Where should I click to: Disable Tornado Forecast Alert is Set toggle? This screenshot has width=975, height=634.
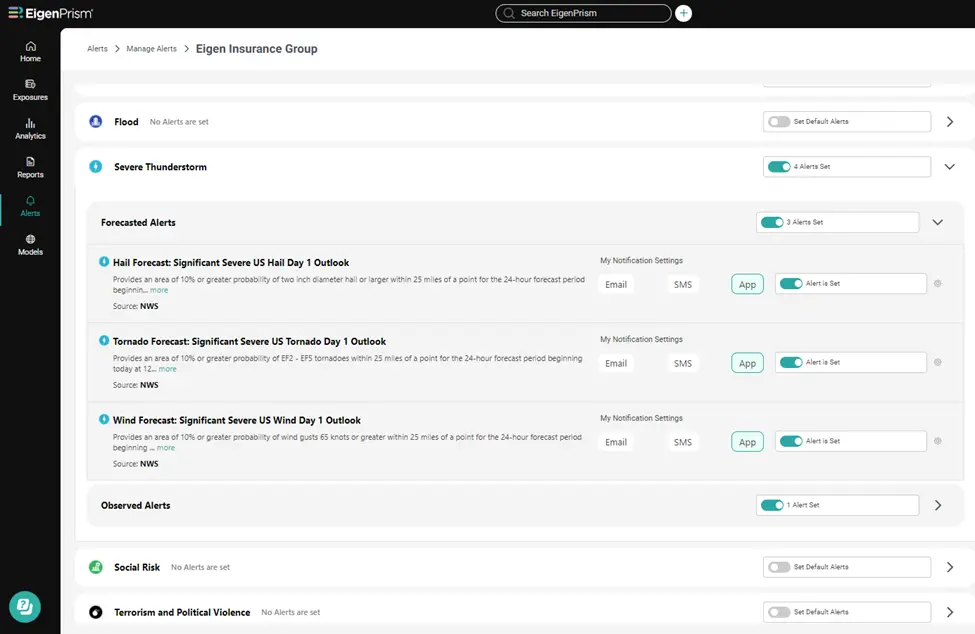pyautogui.click(x=791, y=362)
